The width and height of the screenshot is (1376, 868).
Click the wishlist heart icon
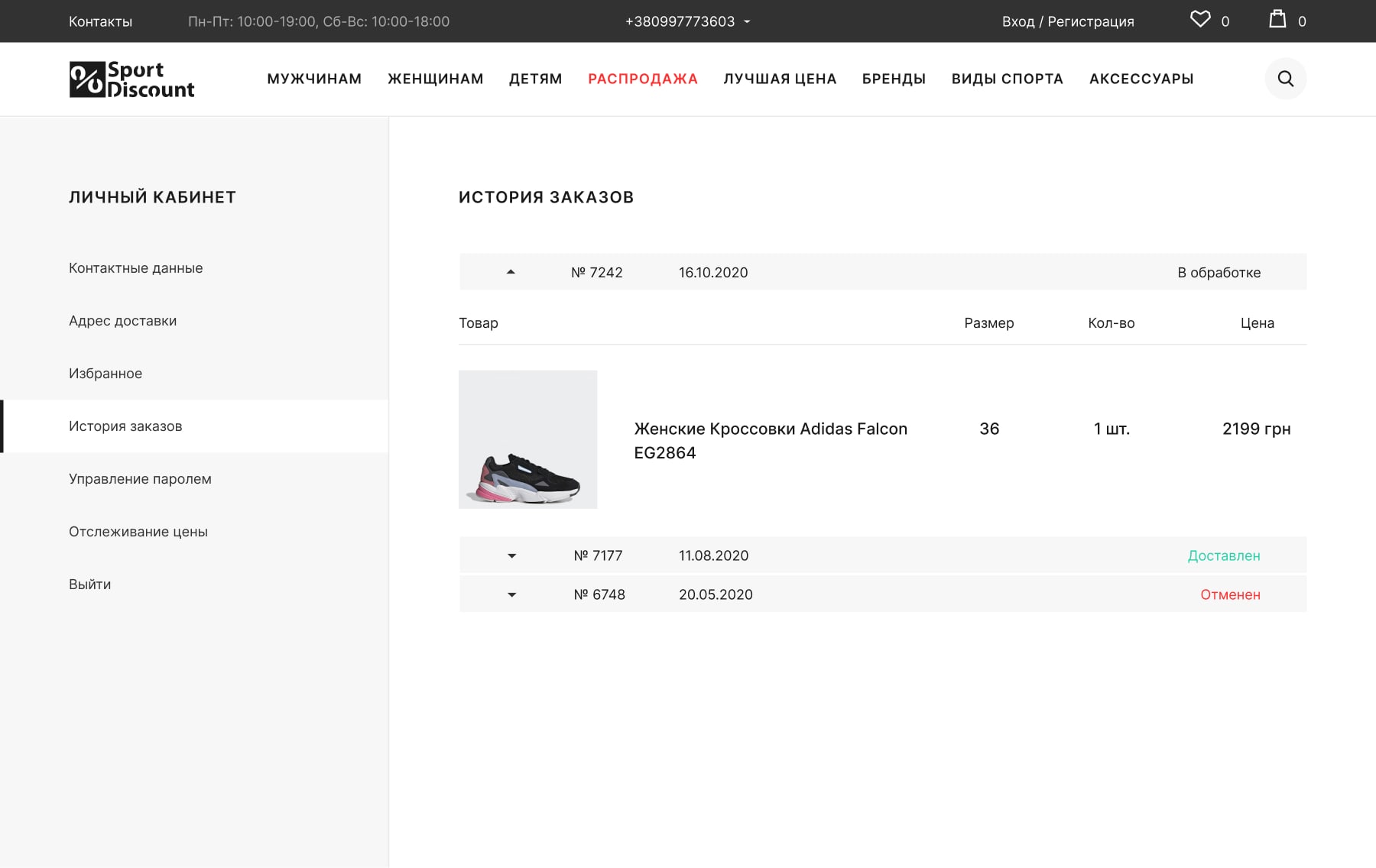click(x=1200, y=19)
